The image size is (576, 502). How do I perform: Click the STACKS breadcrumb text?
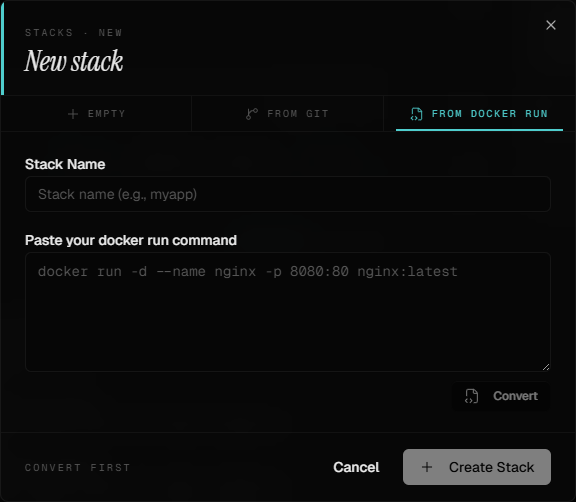pos(49,33)
